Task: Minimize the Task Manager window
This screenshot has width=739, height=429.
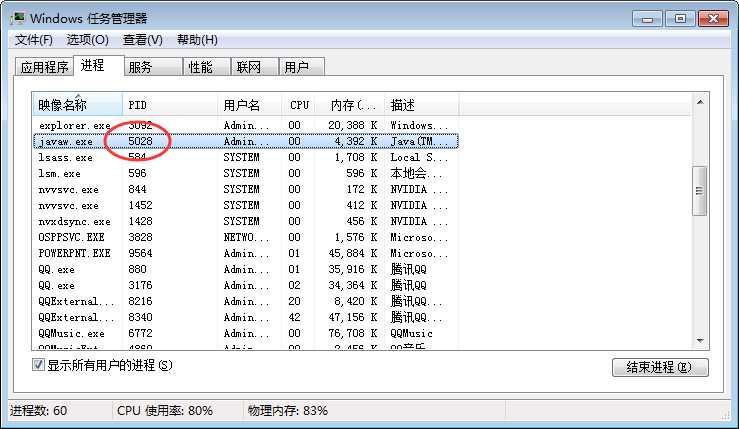Action: click(647, 19)
